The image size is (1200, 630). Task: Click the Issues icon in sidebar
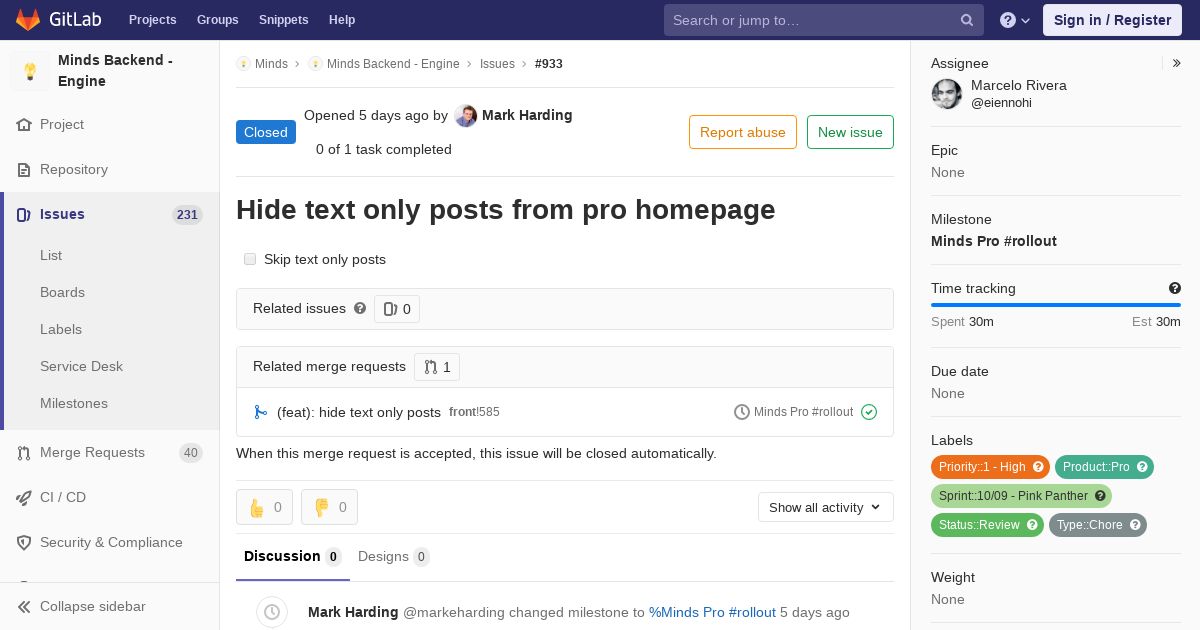[x=24, y=215]
